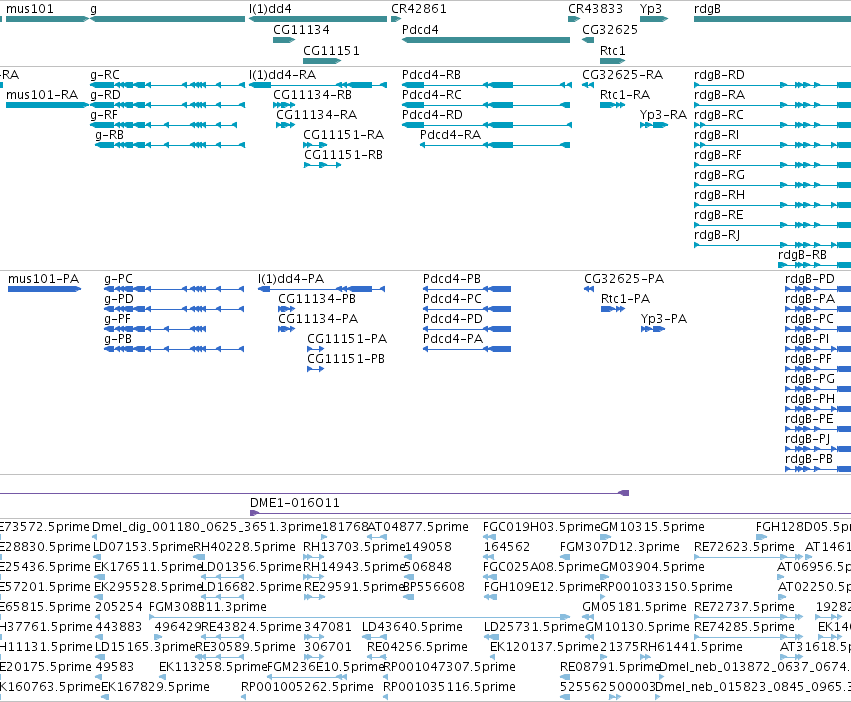Click transcript Pdcd4-RA
Image resolution: width=851 pixels, height=702 pixels.
pyautogui.click(x=450, y=135)
